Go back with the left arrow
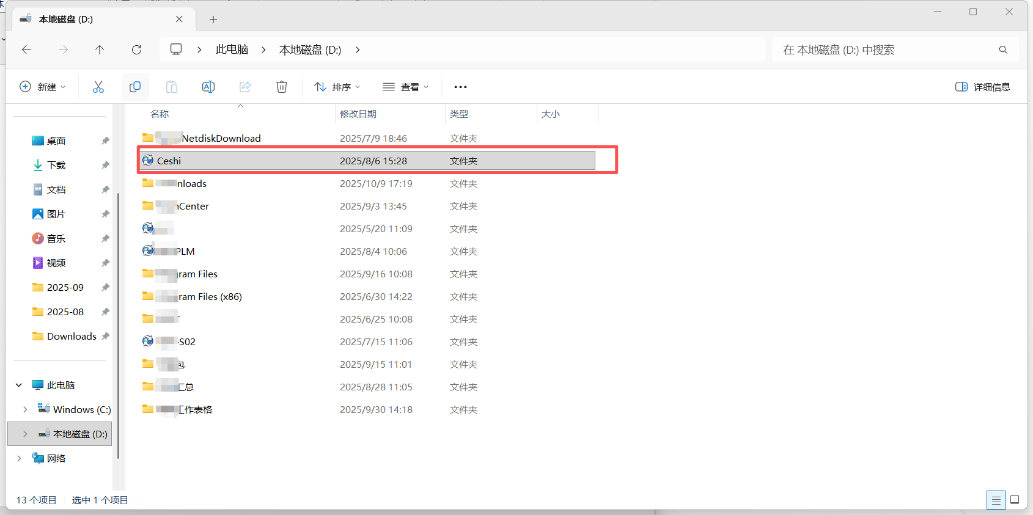Viewport: 1033px width, 515px height. coord(26,49)
